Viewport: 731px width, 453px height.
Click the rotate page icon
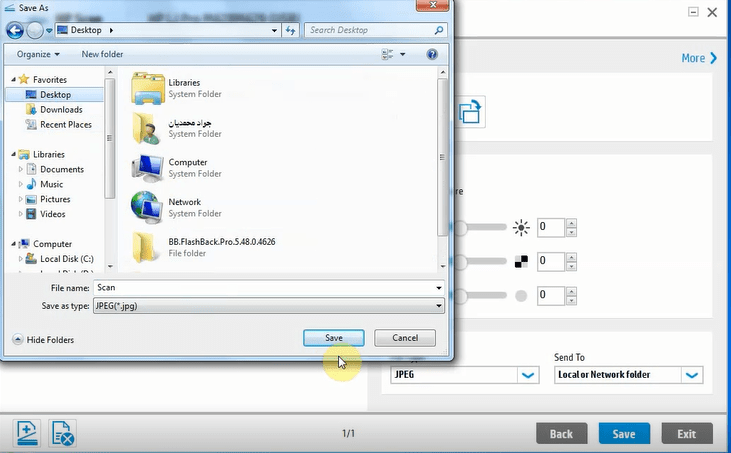(470, 113)
